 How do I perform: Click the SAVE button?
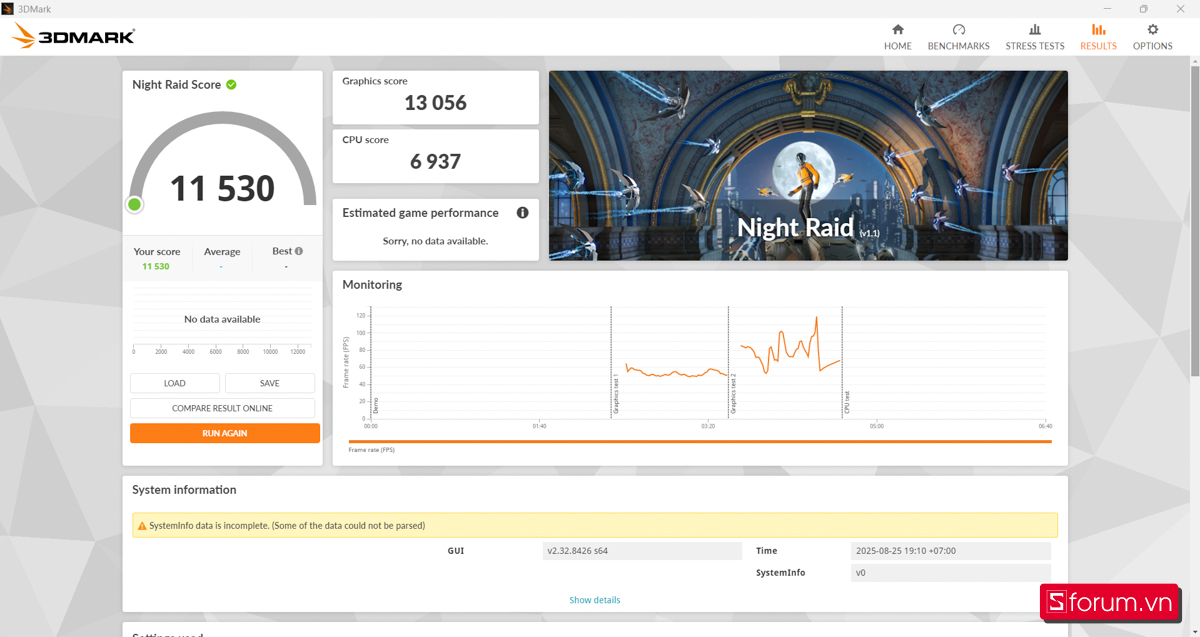(270, 383)
